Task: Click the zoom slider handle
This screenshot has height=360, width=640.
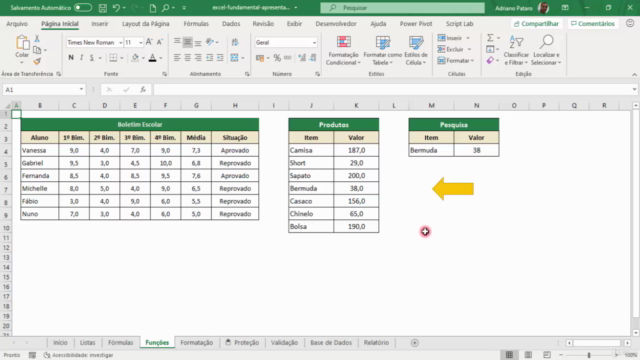Action: 589,355
